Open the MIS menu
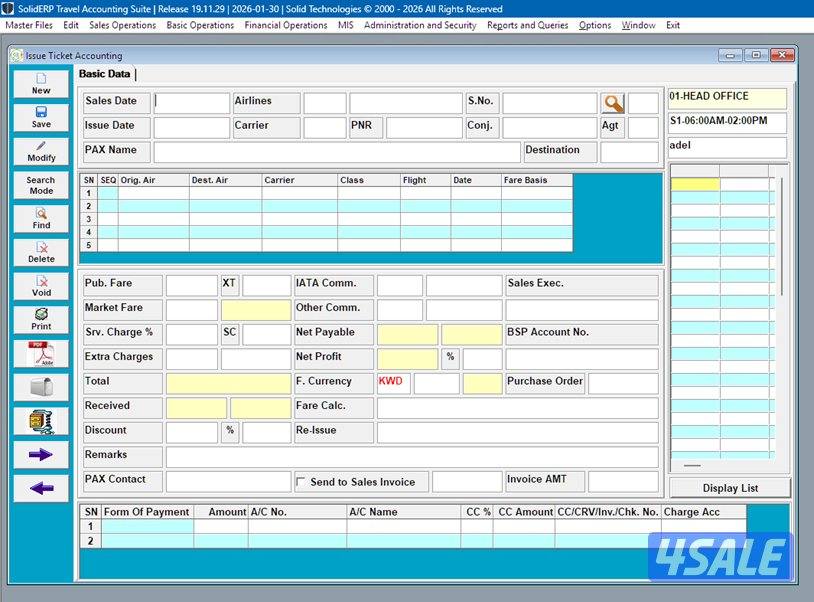The image size is (814, 602). pos(345,25)
